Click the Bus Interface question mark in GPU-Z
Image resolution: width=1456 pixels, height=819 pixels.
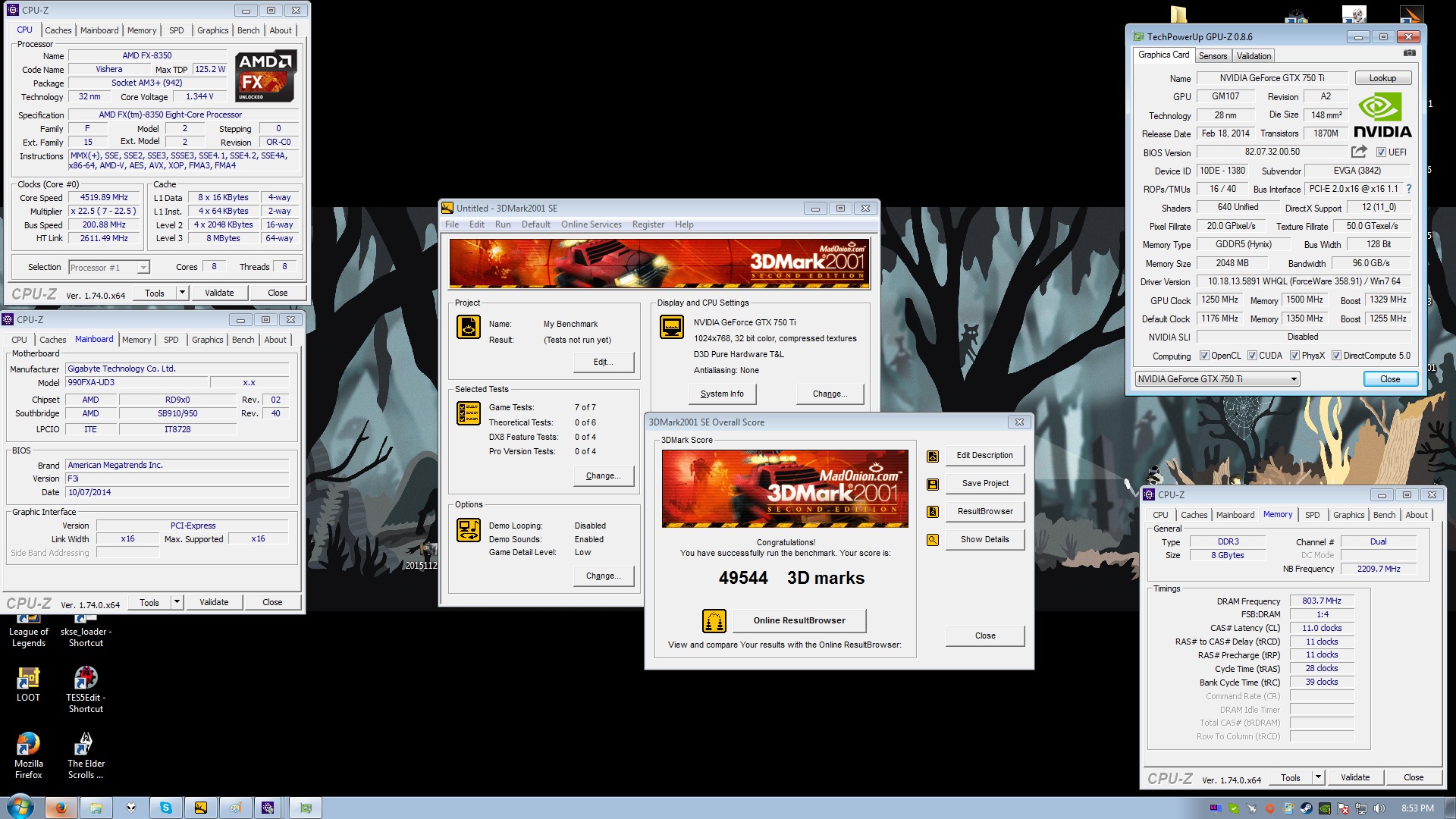(1409, 189)
